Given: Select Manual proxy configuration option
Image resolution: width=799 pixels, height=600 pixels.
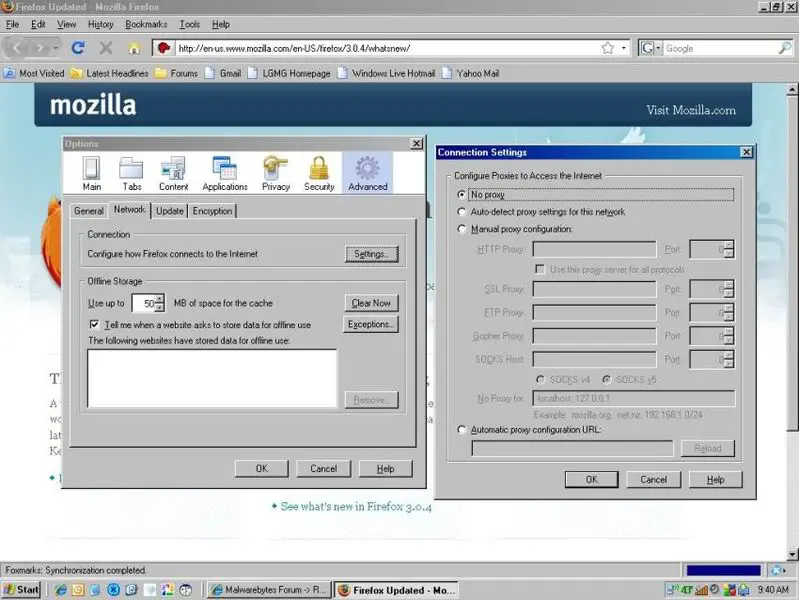Looking at the screenshot, I should tap(462, 229).
